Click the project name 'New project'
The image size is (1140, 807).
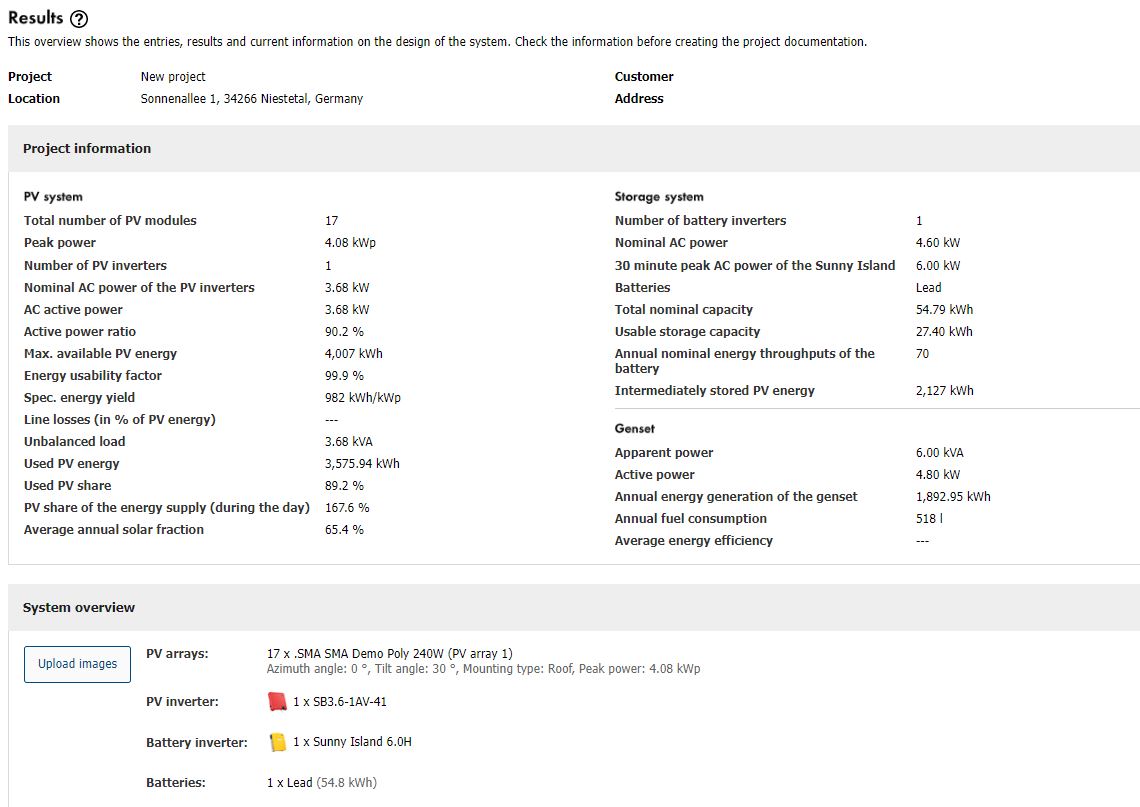point(173,77)
